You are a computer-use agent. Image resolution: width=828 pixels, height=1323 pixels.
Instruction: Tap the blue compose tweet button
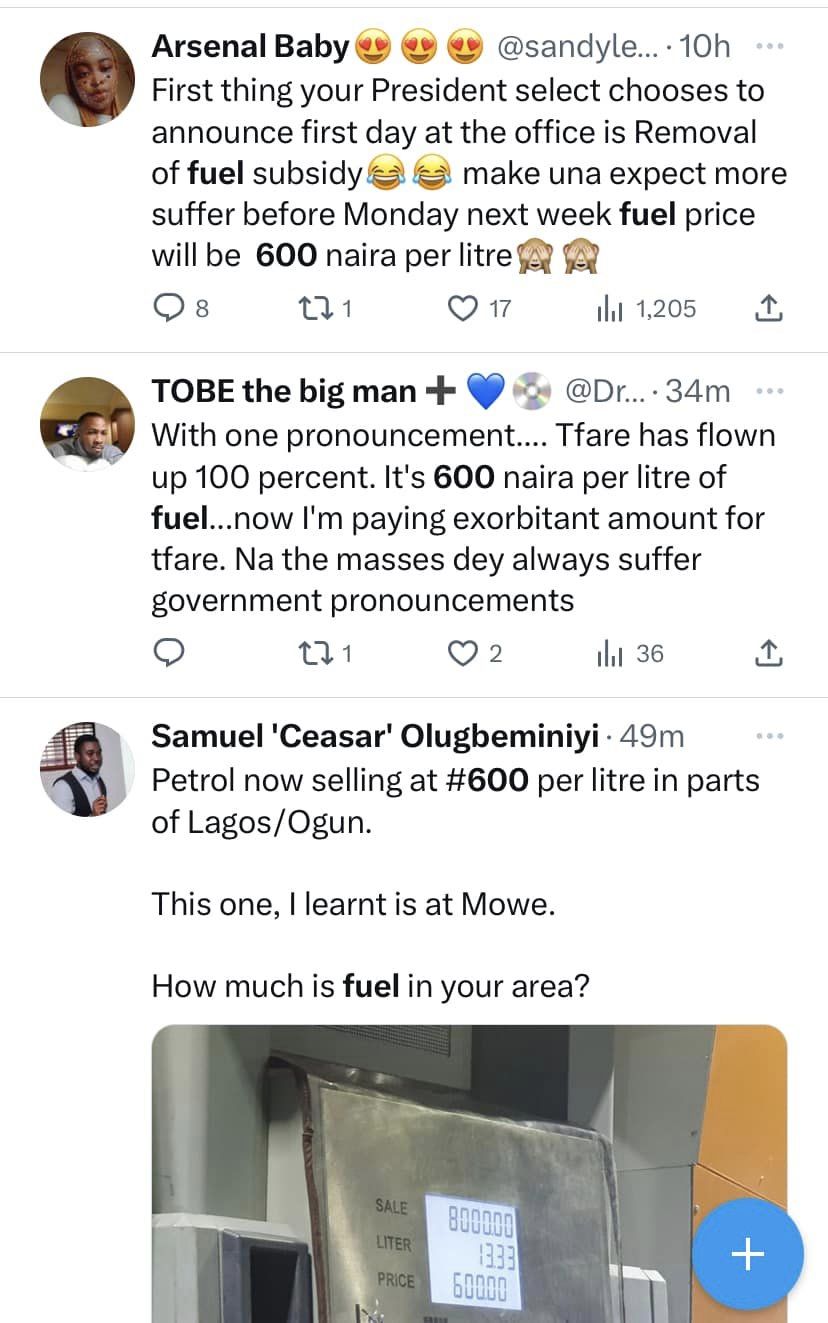748,1254
